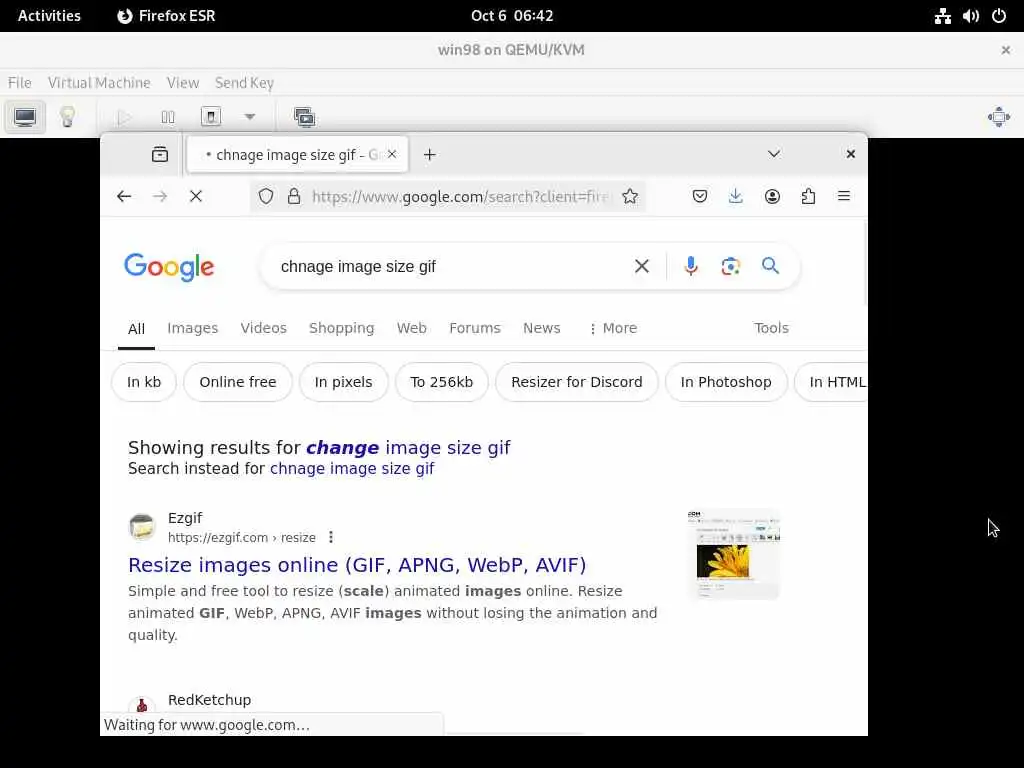Click the site security padlock icon
Image resolution: width=1024 pixels, height=768 pixels.
[295, 196]
